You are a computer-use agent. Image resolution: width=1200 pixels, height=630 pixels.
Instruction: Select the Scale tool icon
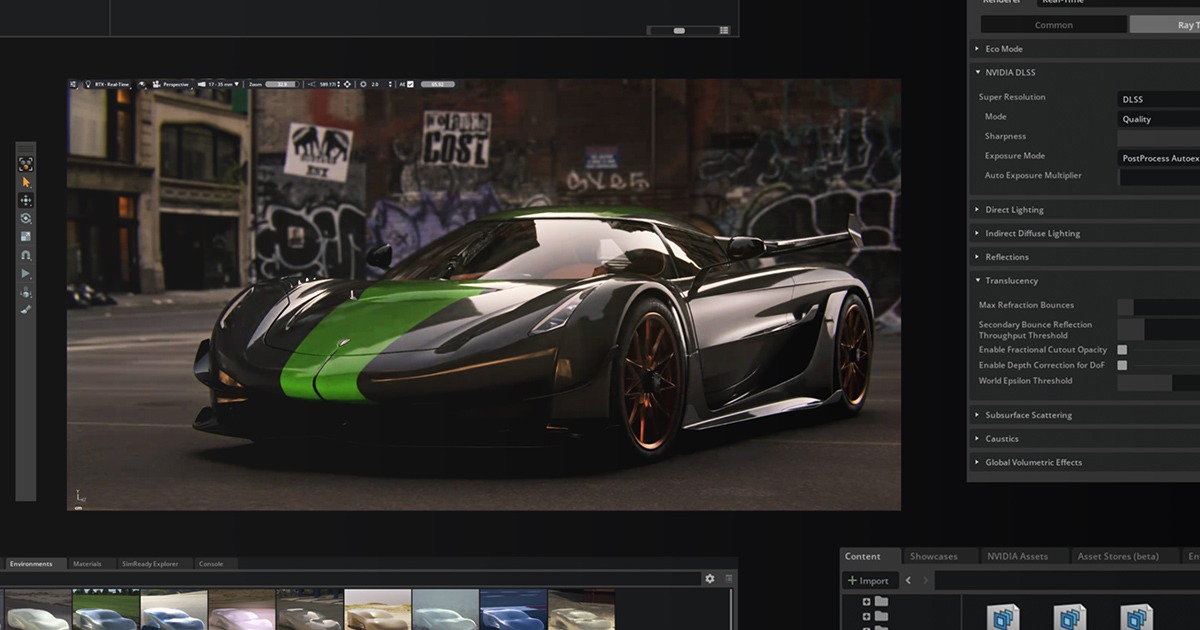pos(26,236)
